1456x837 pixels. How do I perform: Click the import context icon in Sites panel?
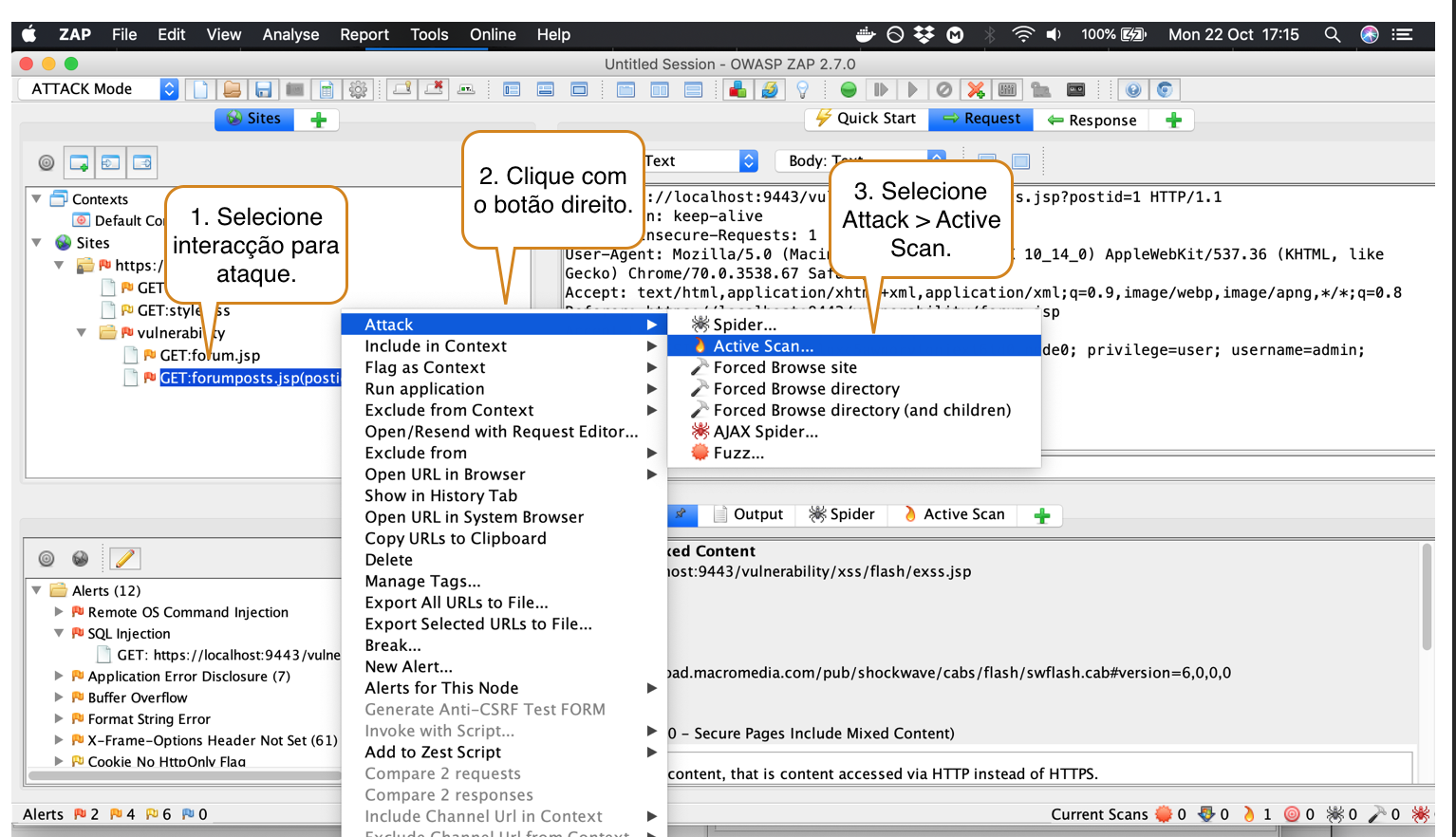coord(111,162)
